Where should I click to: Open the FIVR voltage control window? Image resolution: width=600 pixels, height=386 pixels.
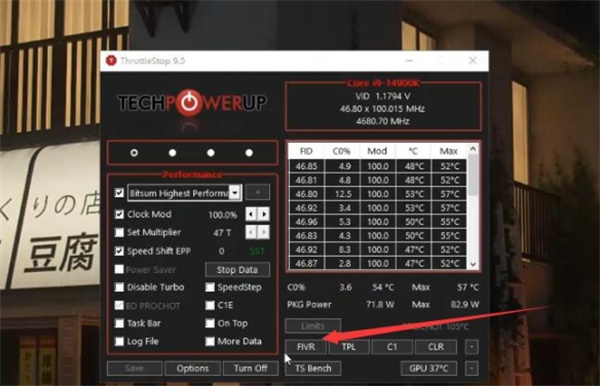[306, 347]
